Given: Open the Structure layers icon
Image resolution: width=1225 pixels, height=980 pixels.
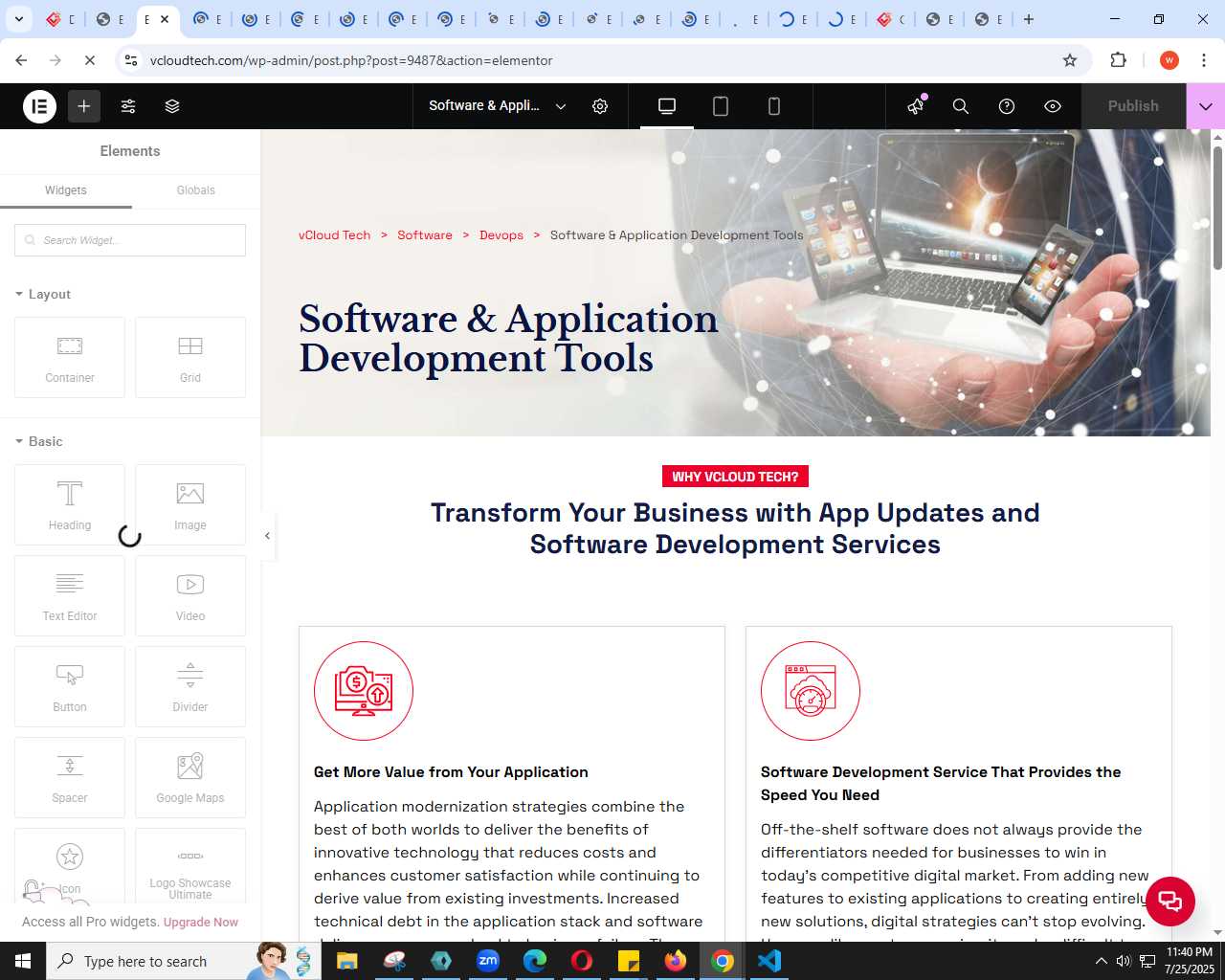Looking at the screenshot, I should pos(172,106).
